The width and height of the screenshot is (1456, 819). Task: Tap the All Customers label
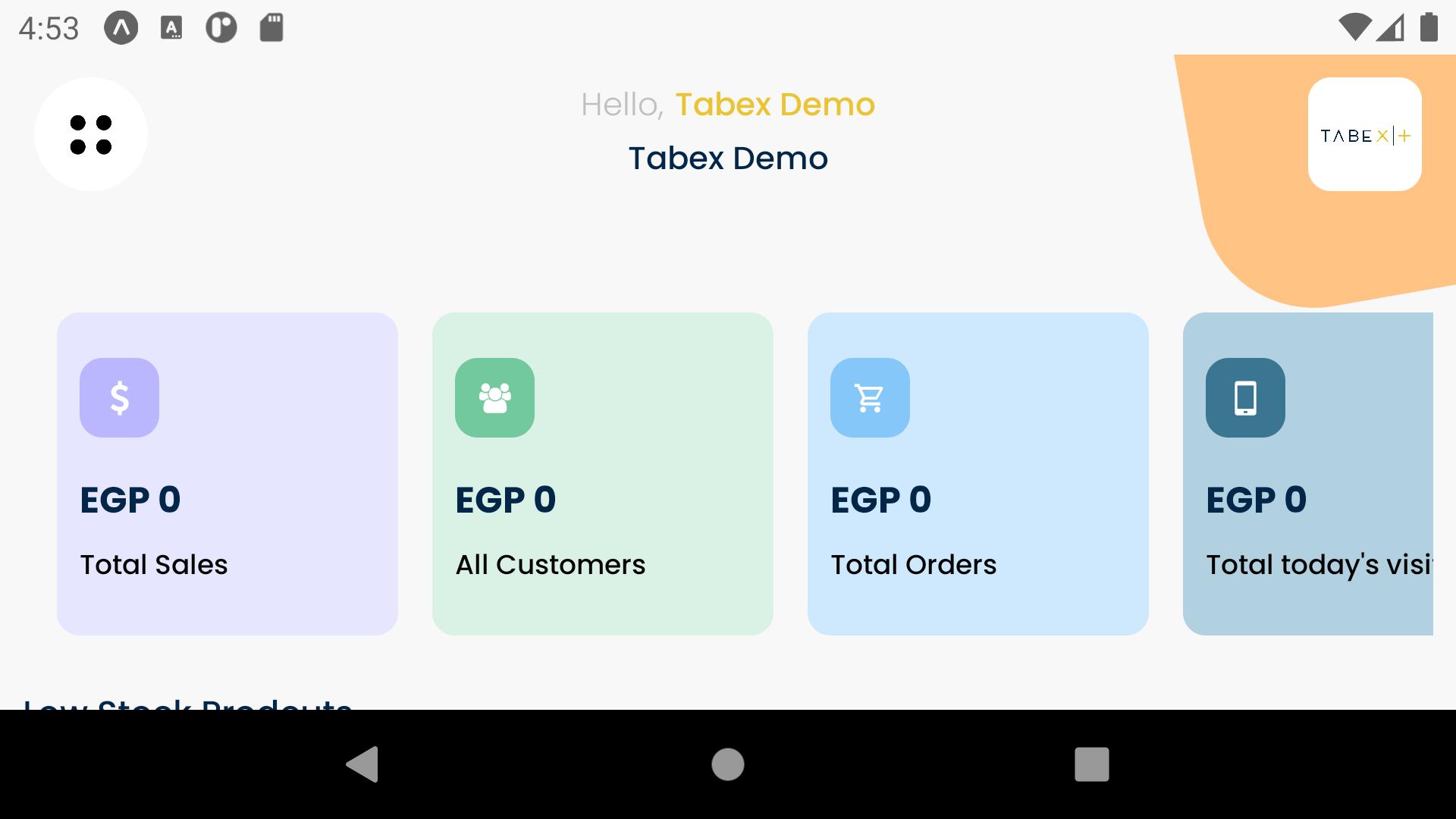551,565
